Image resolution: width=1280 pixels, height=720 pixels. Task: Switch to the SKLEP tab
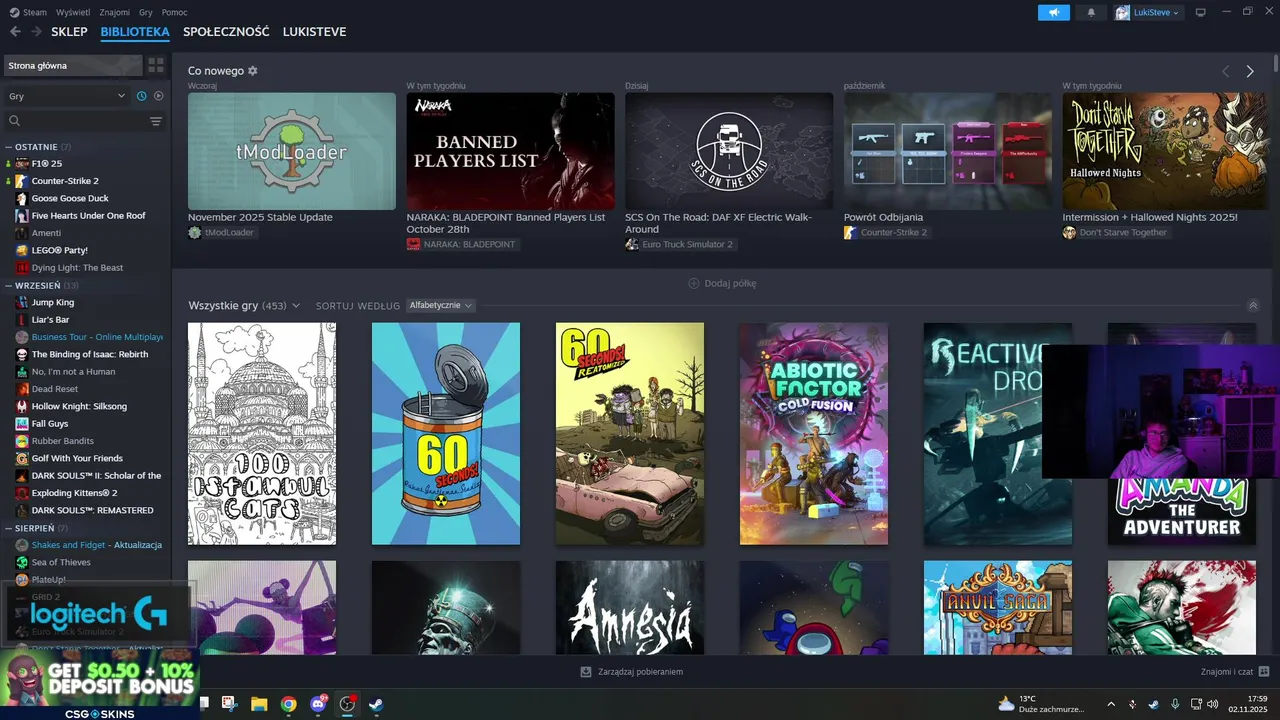(69, 32)
